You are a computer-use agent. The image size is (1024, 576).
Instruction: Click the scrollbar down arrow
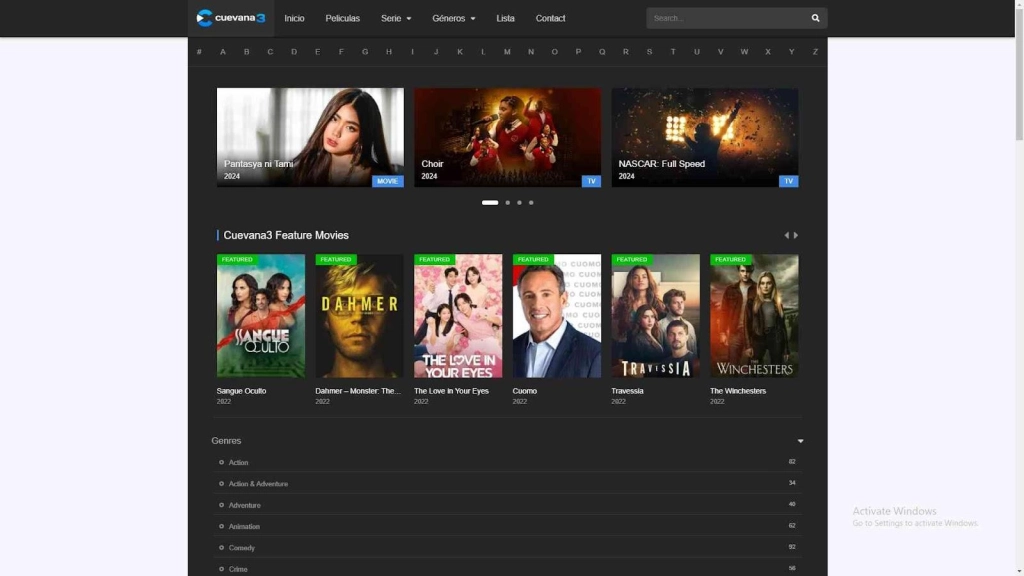1019,571
